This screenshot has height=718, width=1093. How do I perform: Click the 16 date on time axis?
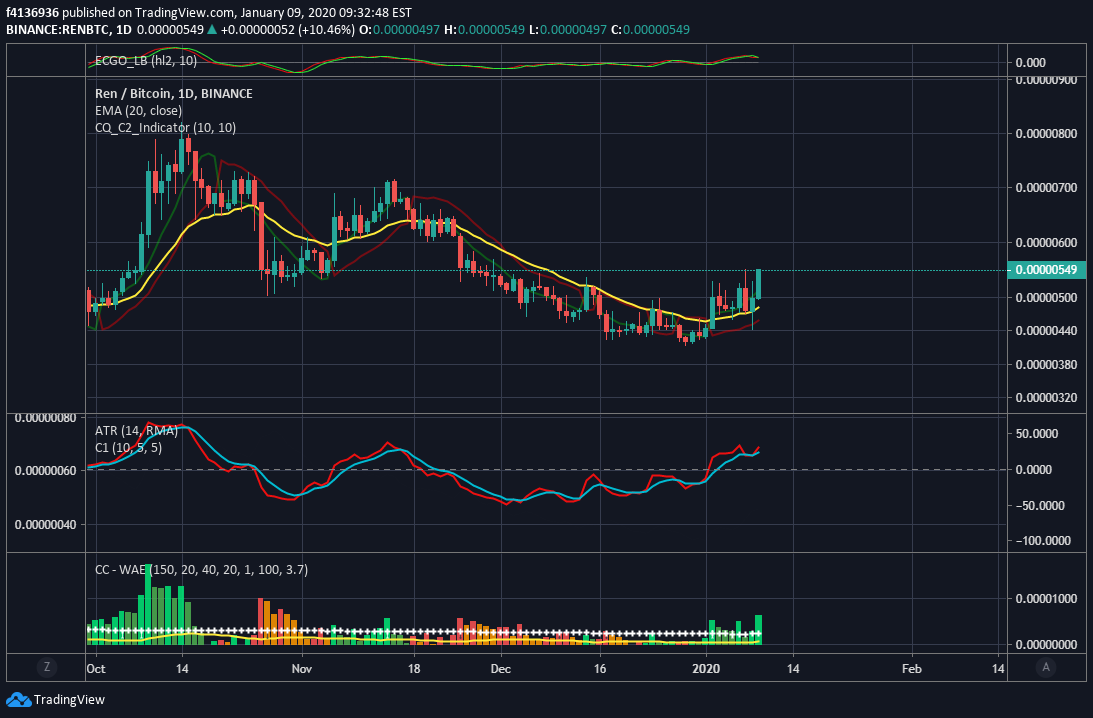pyautogui.click(x=599, y=669)
